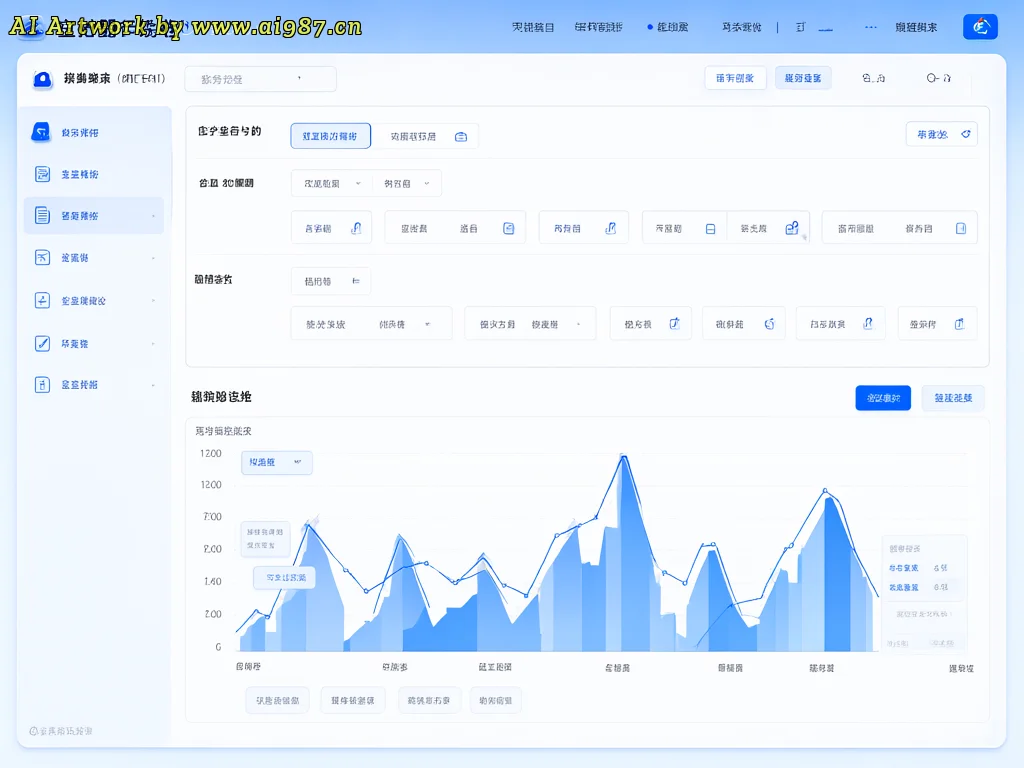Click the blue tooltip label bubble on the chart's left
The height and width of the screenshot is (768, 1024).
[285, 577]
